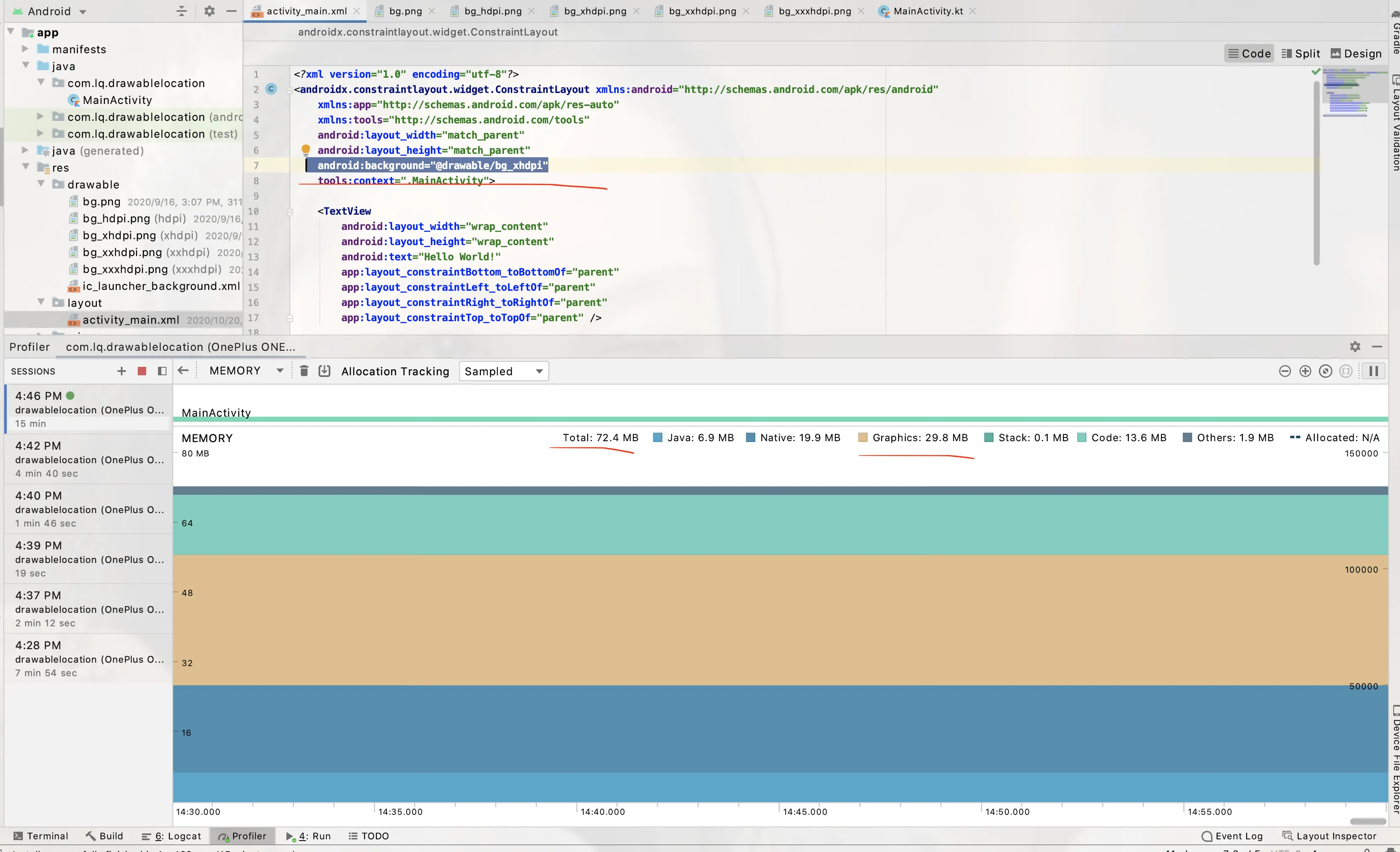This screenshot has height=852, width=1400.
Task: Pause the live profiler timeline
Action: pos(1374,371)
